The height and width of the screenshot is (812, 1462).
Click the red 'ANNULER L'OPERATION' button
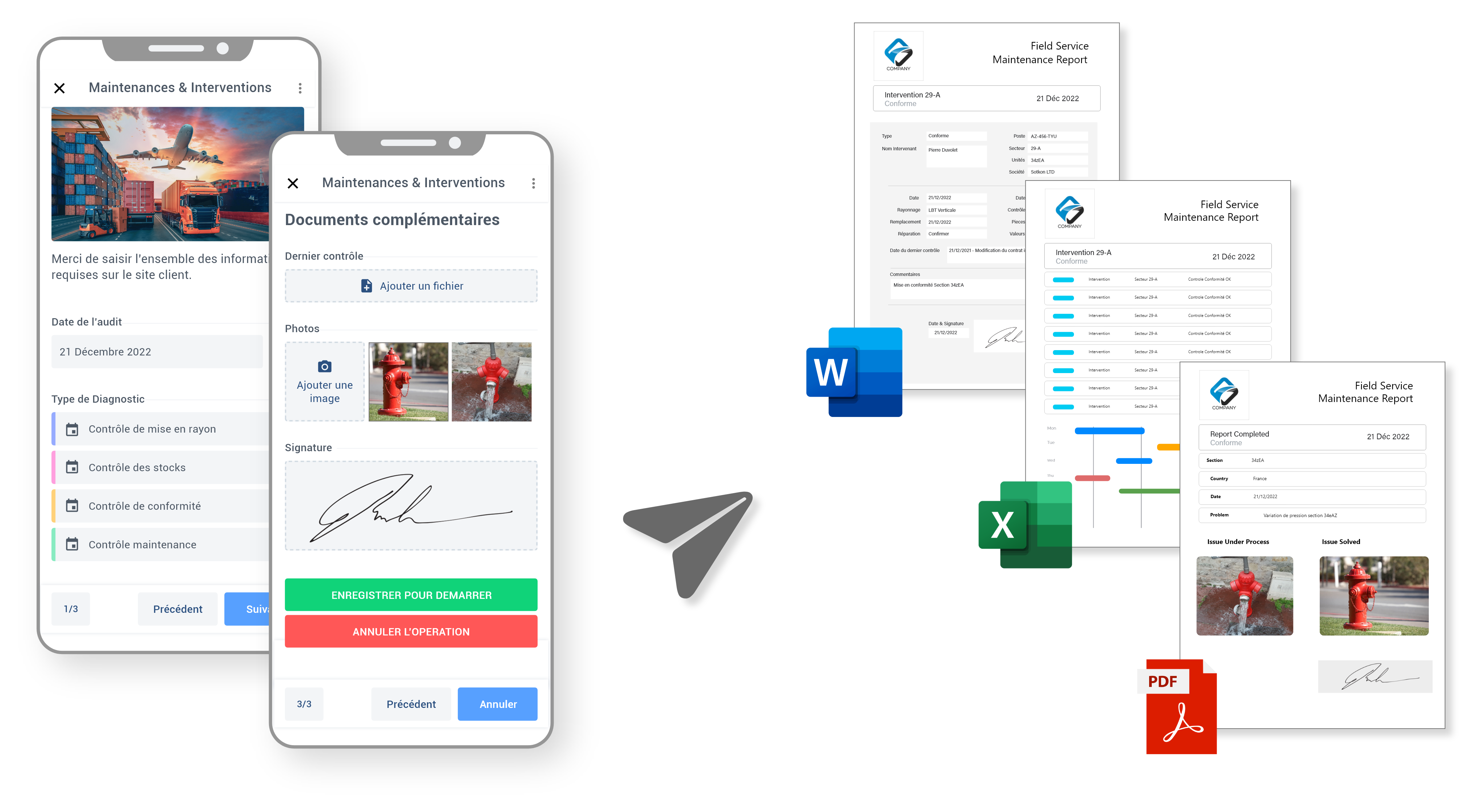coord(411,631)
